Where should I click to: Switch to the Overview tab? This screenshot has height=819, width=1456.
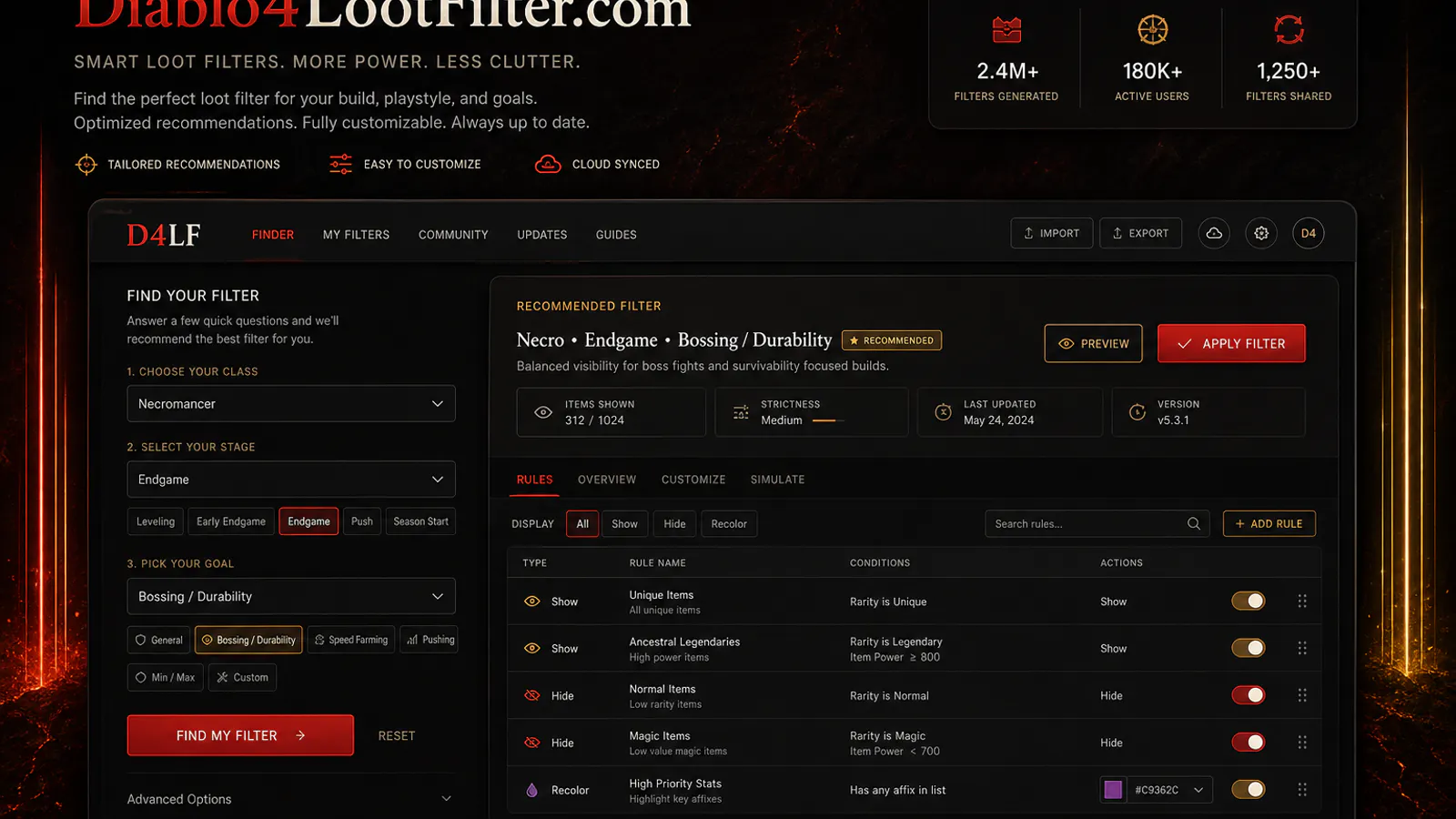pyautogui.click(x=607, y=480)
